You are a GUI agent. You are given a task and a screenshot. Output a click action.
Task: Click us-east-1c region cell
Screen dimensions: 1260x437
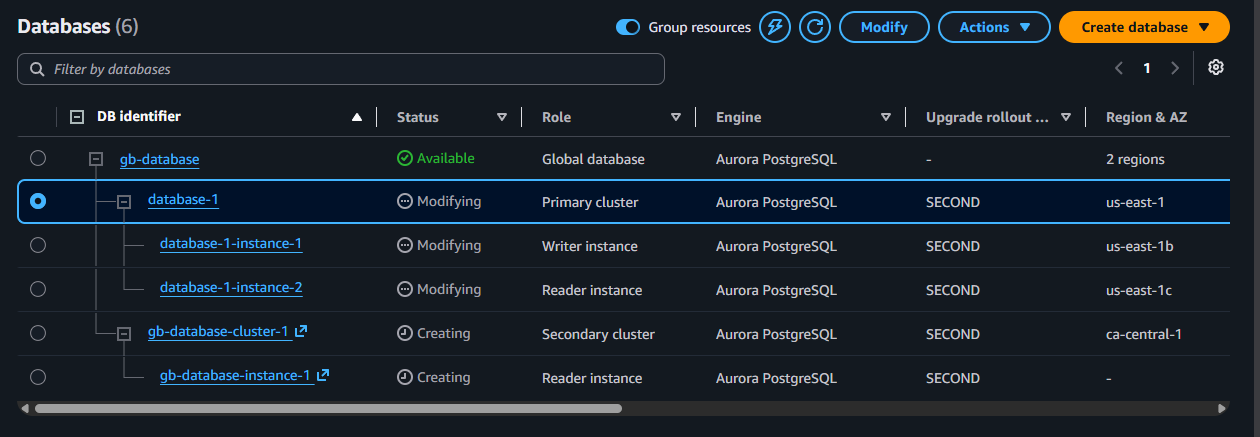[x=1139, y=290]
